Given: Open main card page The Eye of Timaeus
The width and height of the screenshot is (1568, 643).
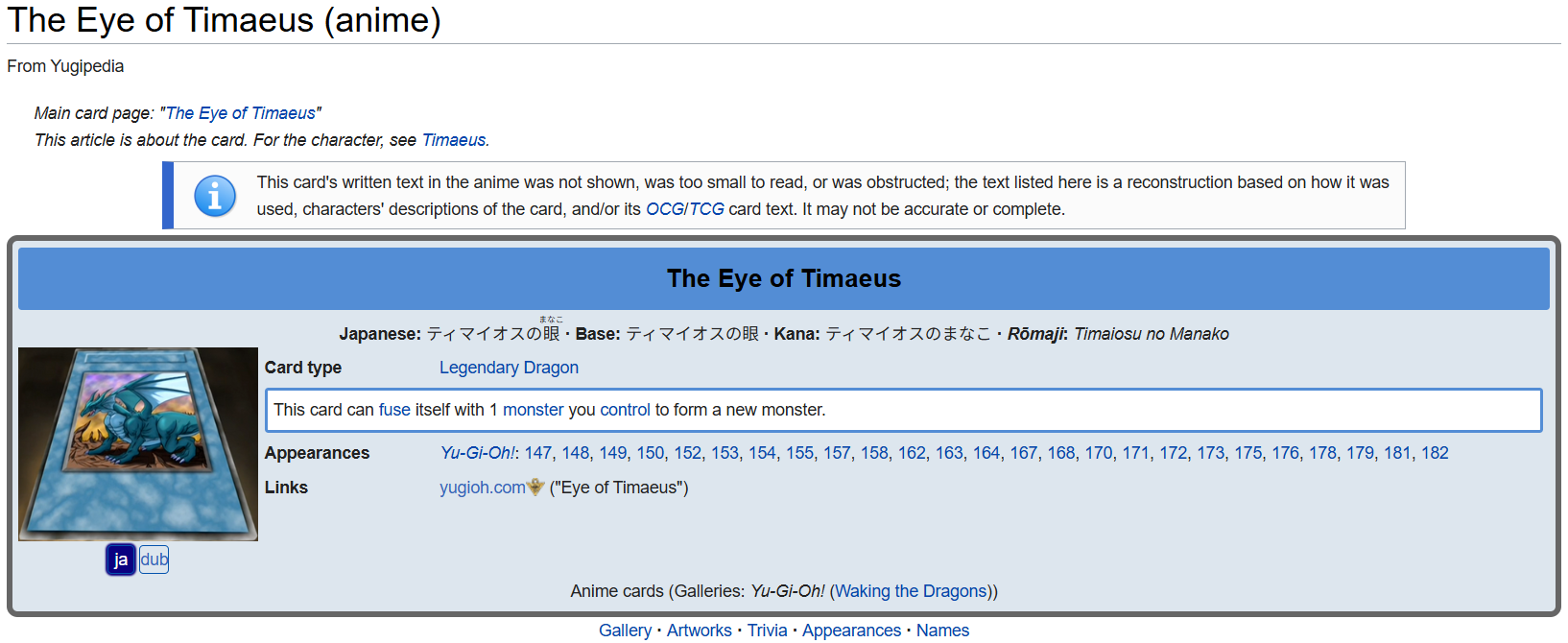Looking at the screenshot, I should [241, 113].
